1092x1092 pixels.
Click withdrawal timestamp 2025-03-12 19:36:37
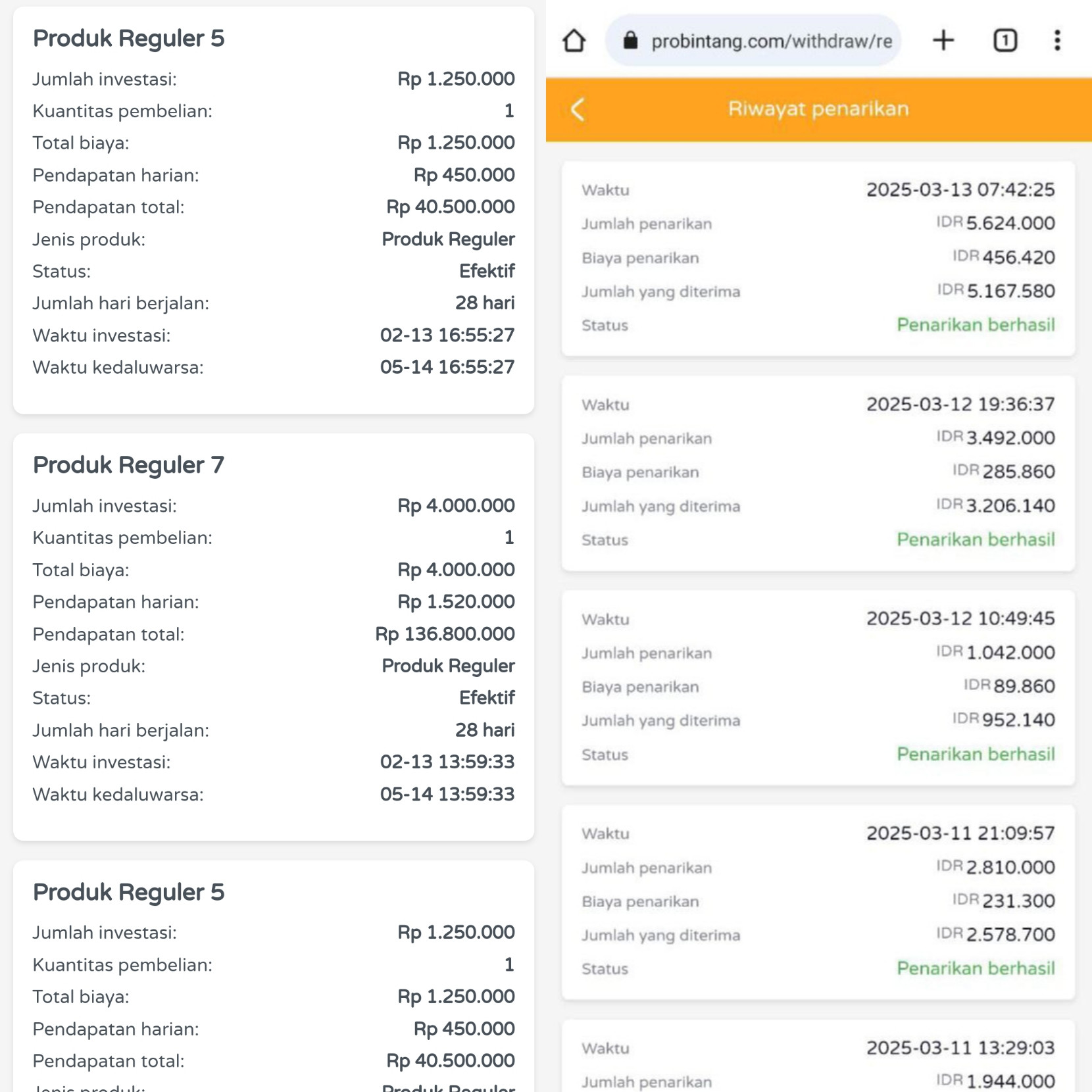960,404
